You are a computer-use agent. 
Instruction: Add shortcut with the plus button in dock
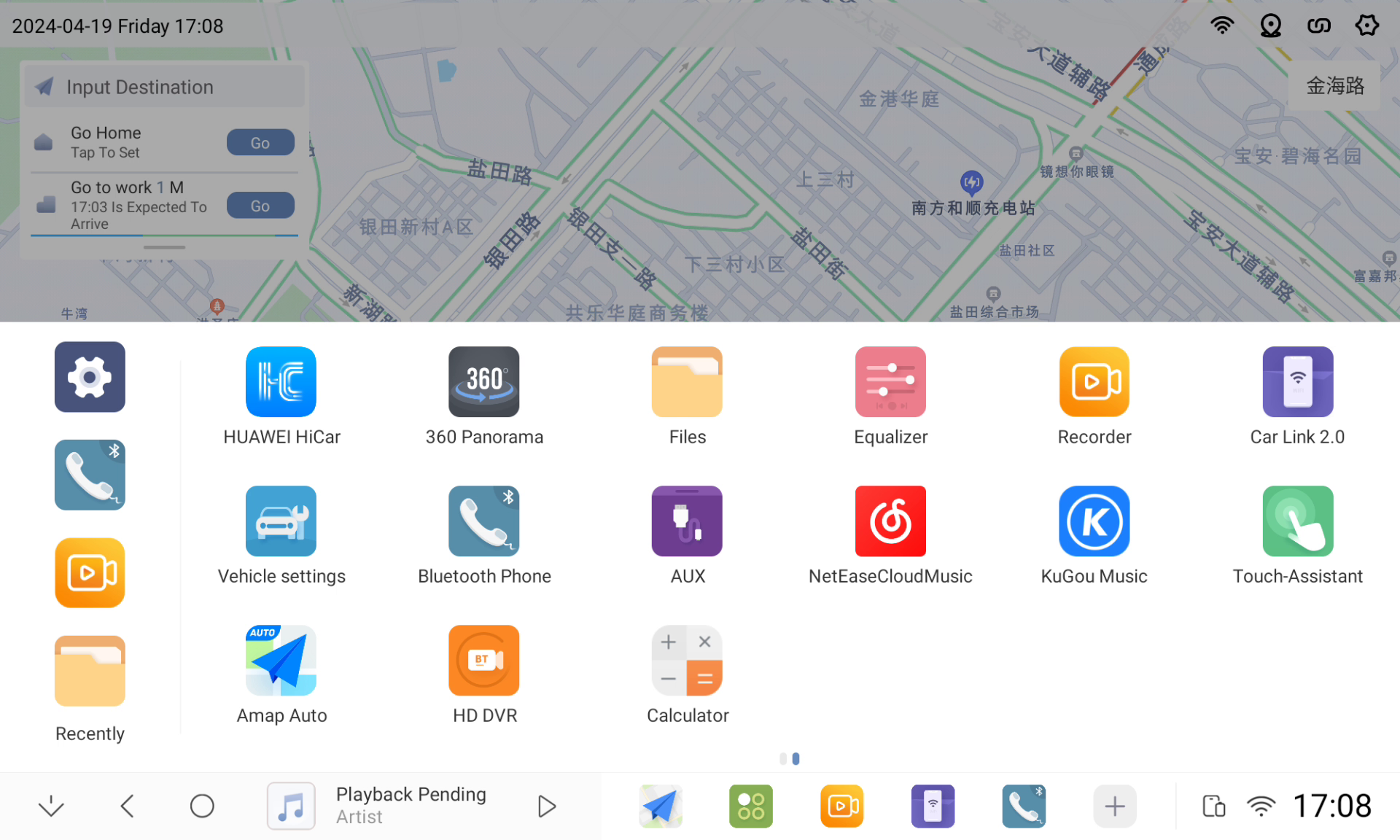coord(1113,806)
